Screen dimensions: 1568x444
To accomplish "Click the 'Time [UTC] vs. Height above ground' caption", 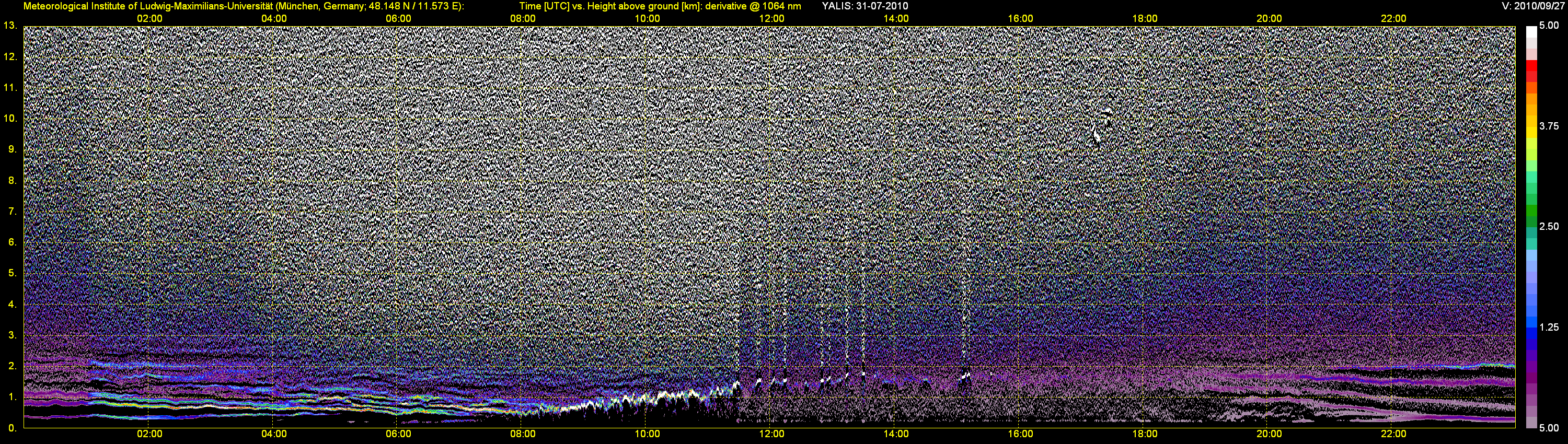I will point(660,6).
